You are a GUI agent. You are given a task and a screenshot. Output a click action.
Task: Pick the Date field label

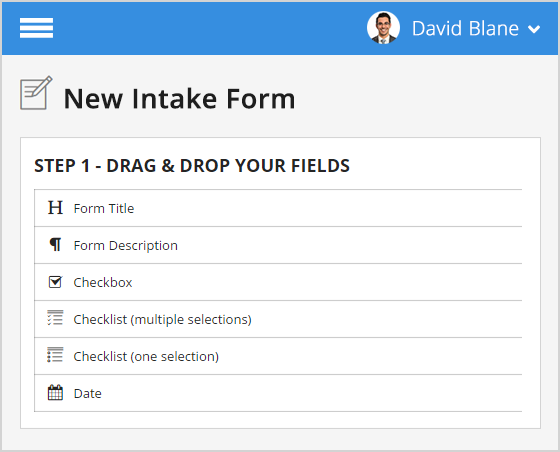pyautogui.click(x=88, y=393)
